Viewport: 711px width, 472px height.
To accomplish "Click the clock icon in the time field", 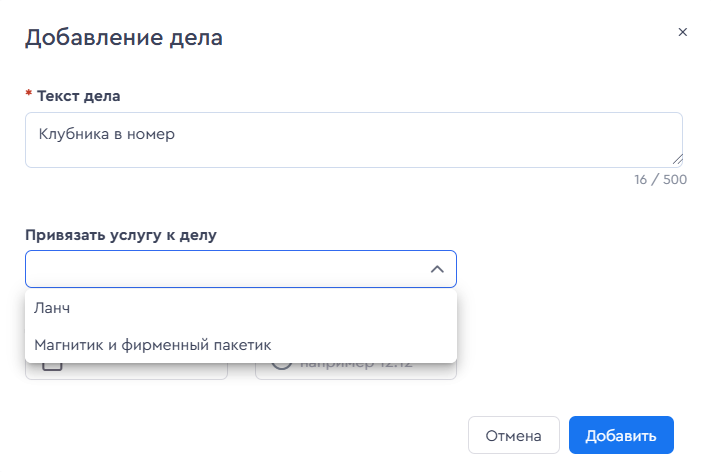I will coord(281,365).
